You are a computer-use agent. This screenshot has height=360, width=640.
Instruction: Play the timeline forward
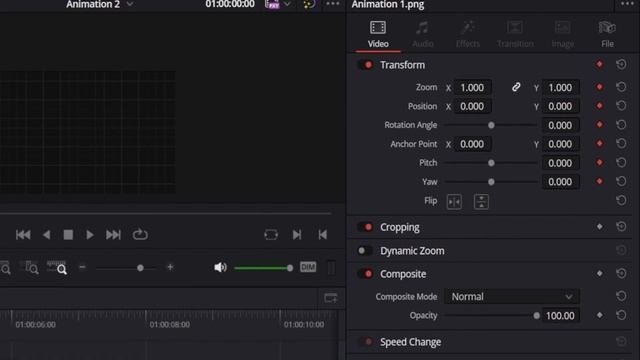pyautogui.click(x=90, y=235)
